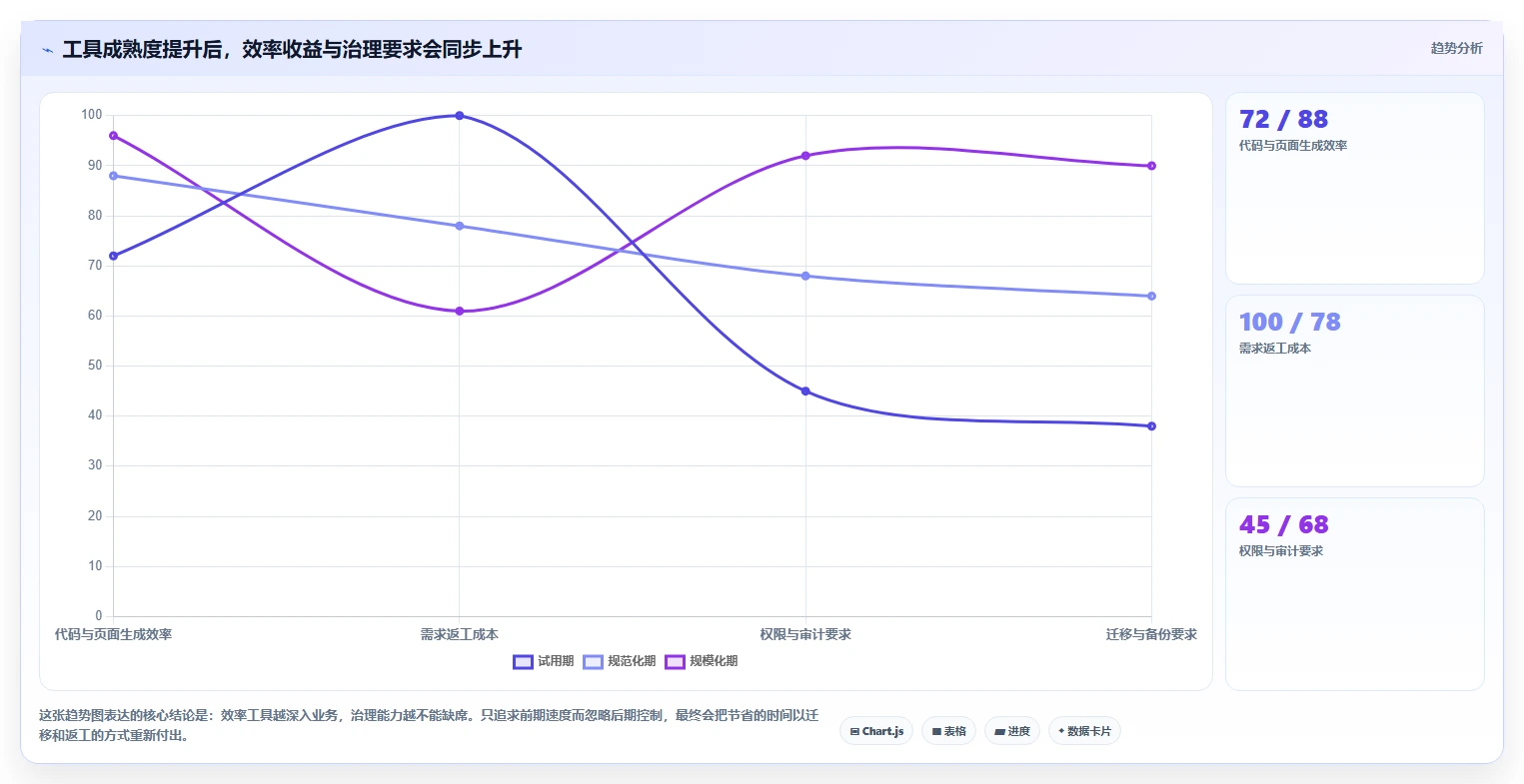Select the 规范化期 point at 78
The height and width of the screenshot is (784, 1524).
pyautogui.click(x=460, y=226)
